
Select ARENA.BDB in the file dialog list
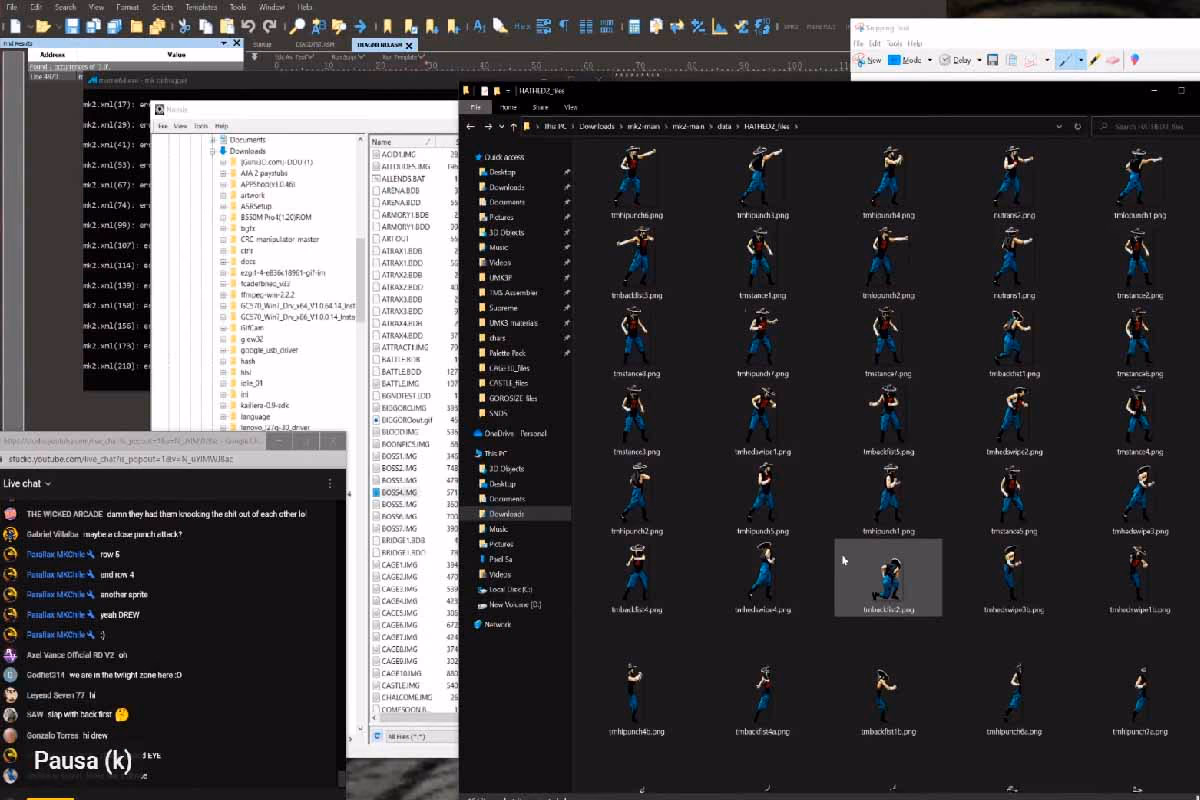pyautogui.click(x=400, y=190)
